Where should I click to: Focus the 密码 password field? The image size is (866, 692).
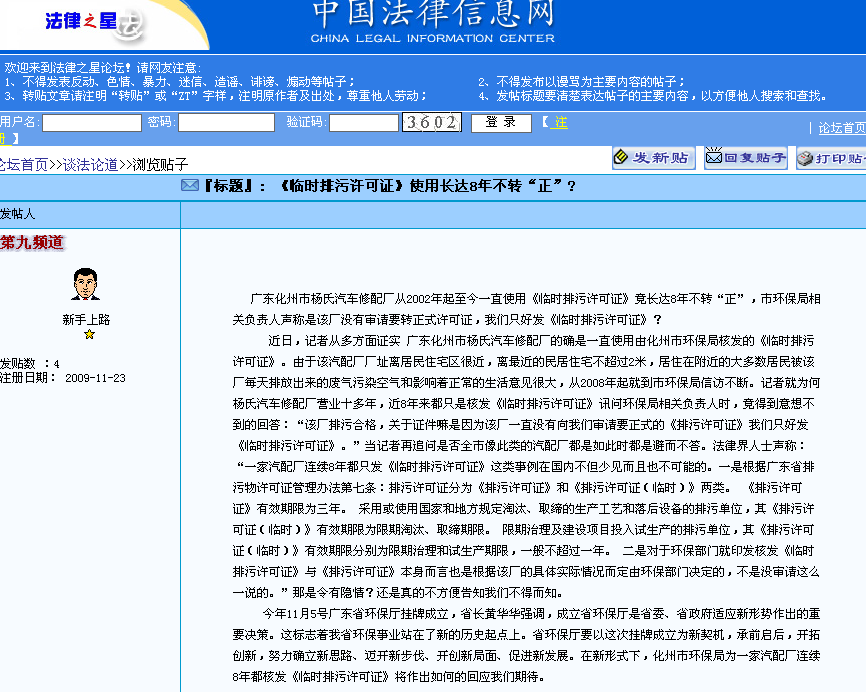226,122
